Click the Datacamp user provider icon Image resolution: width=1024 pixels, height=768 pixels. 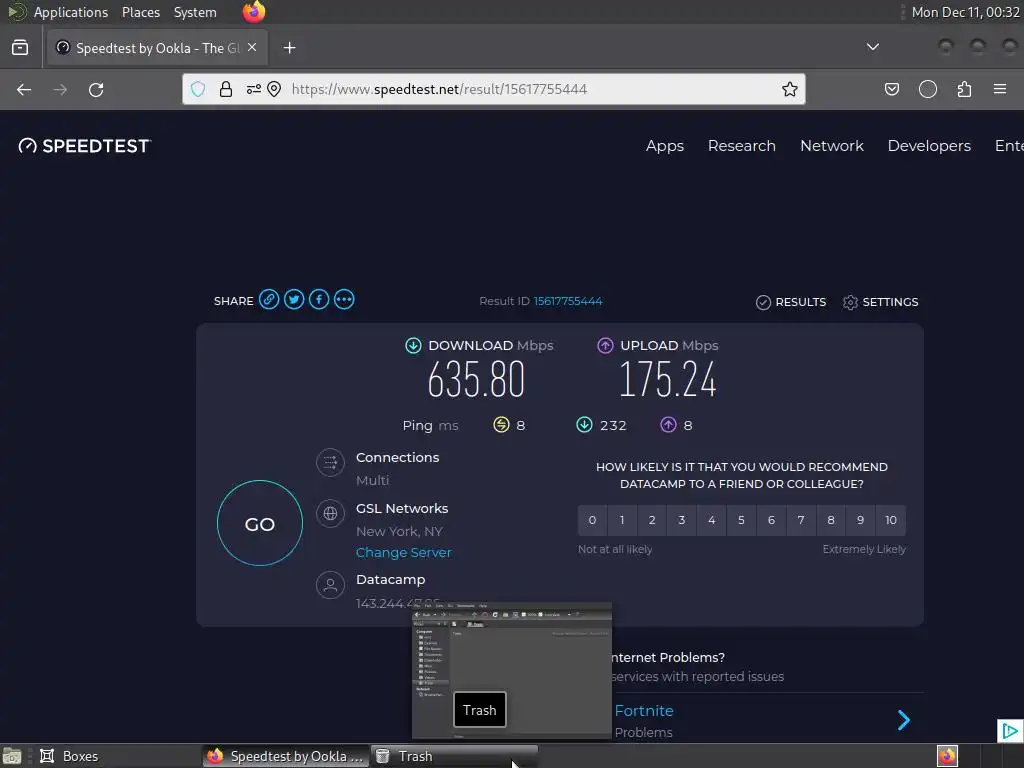[x=330, y=585]
